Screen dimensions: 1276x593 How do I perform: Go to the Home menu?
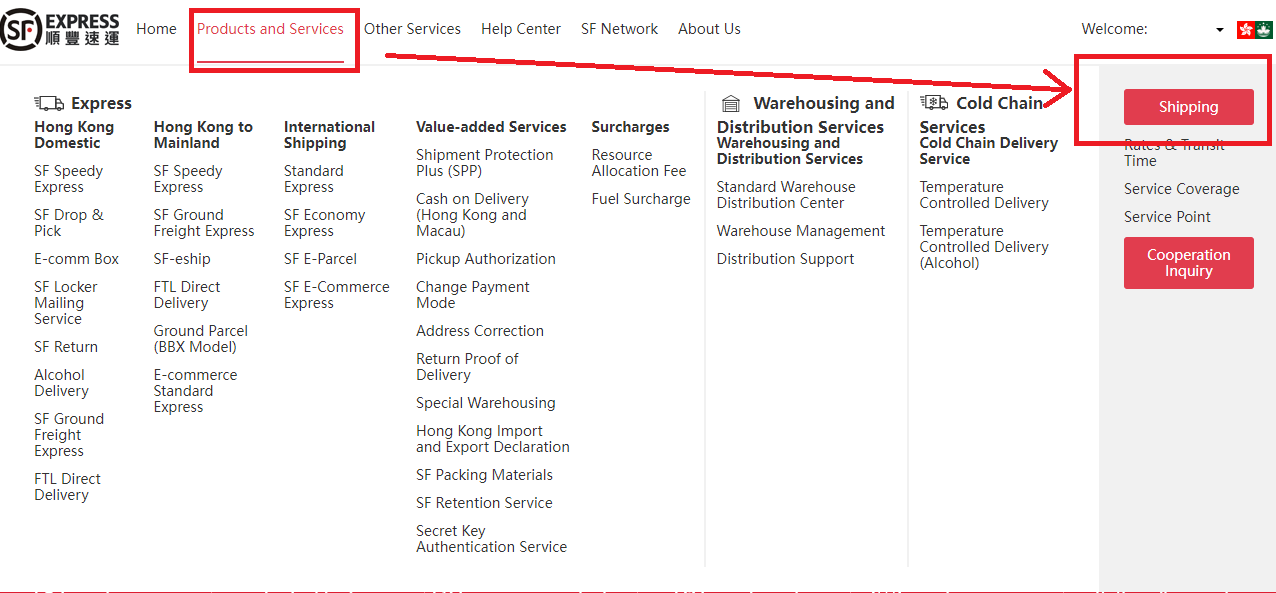[156, 29]
